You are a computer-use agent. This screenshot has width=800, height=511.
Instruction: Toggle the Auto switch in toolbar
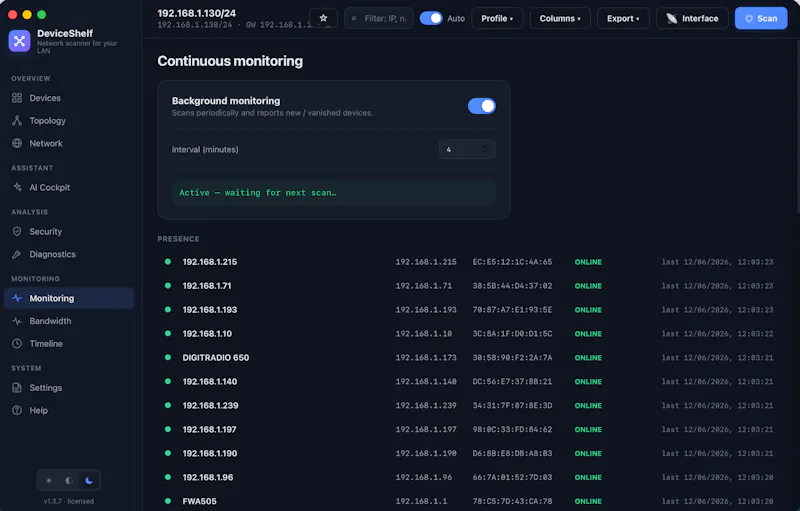click(x=431, y=18)
